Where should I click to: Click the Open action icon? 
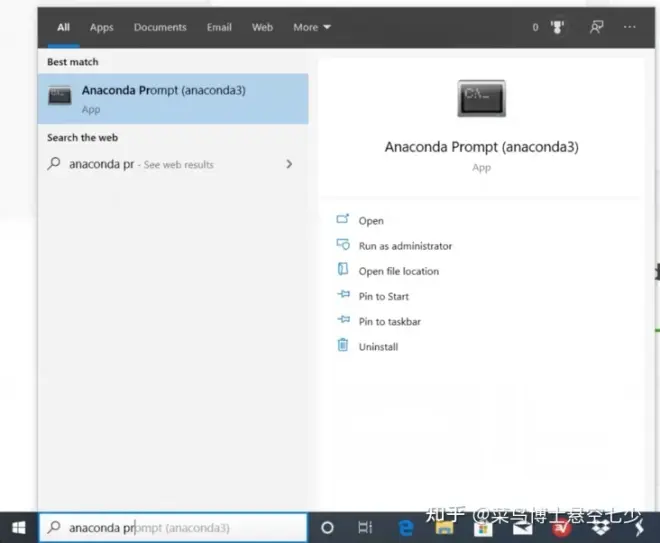coord(343,219)
